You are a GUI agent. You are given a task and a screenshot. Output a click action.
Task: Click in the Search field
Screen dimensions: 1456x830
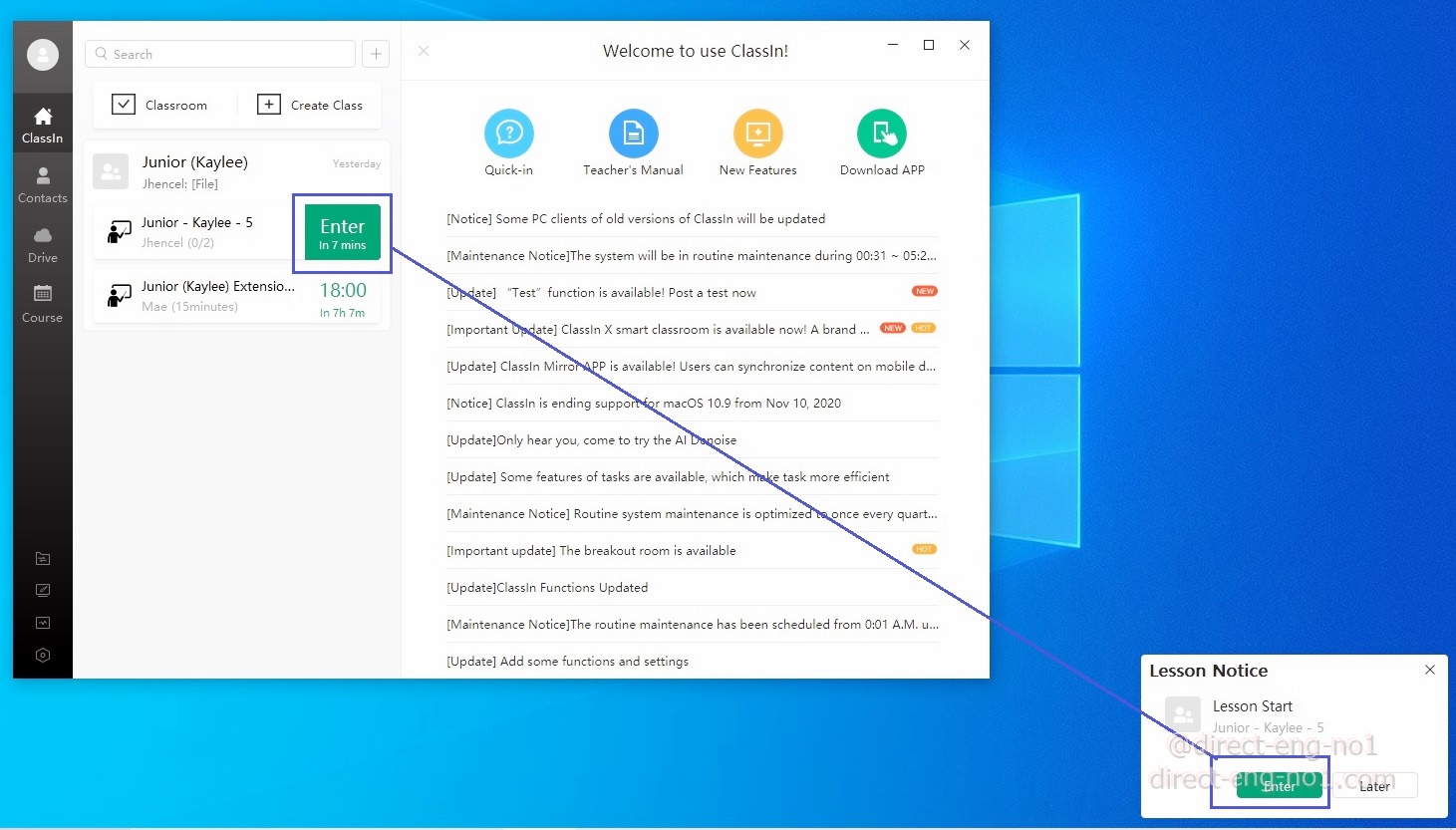tap(220, 54)
